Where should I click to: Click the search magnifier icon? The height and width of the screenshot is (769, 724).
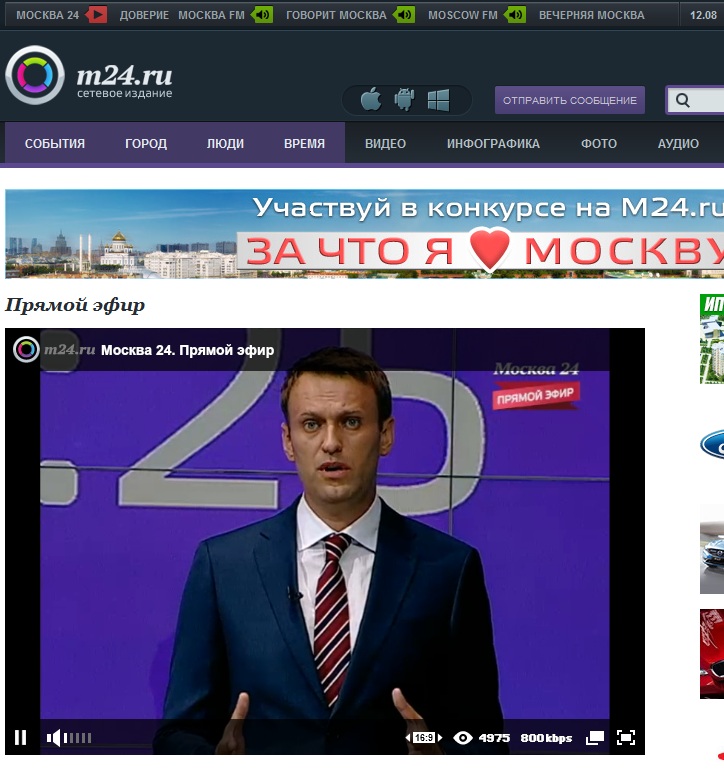tap(683, 101)
